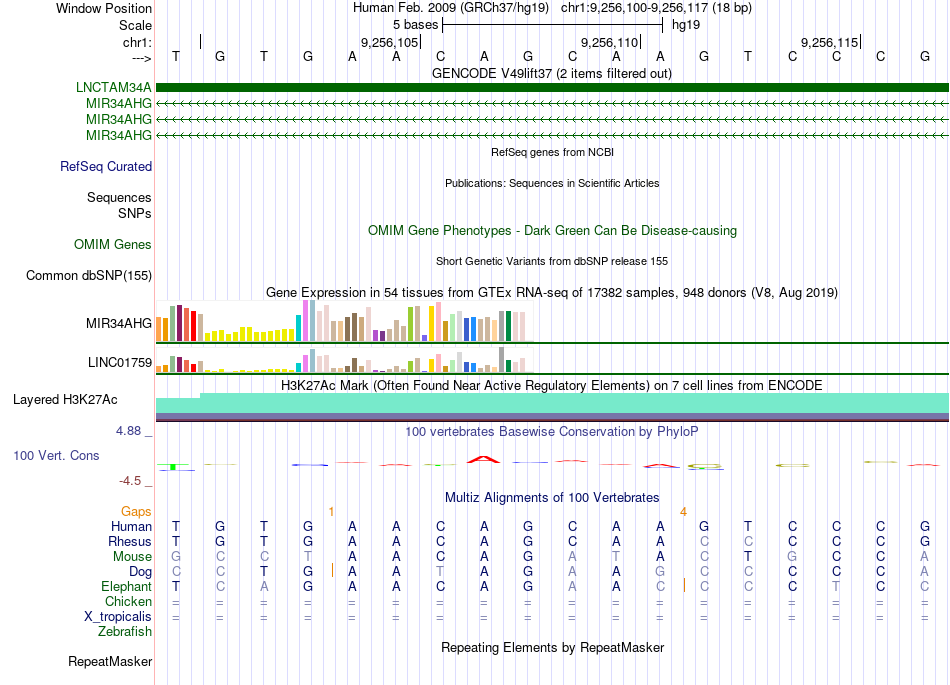Click OMIM Gene Phenotypes track title

click(553, 231)
